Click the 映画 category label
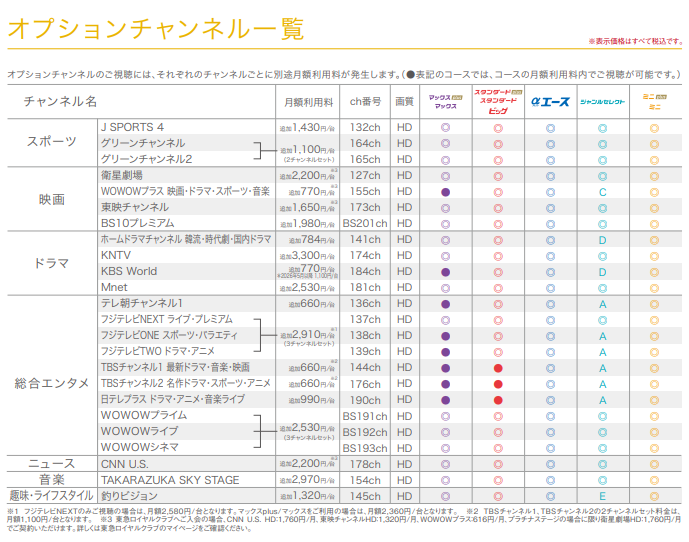 point(52,200)
